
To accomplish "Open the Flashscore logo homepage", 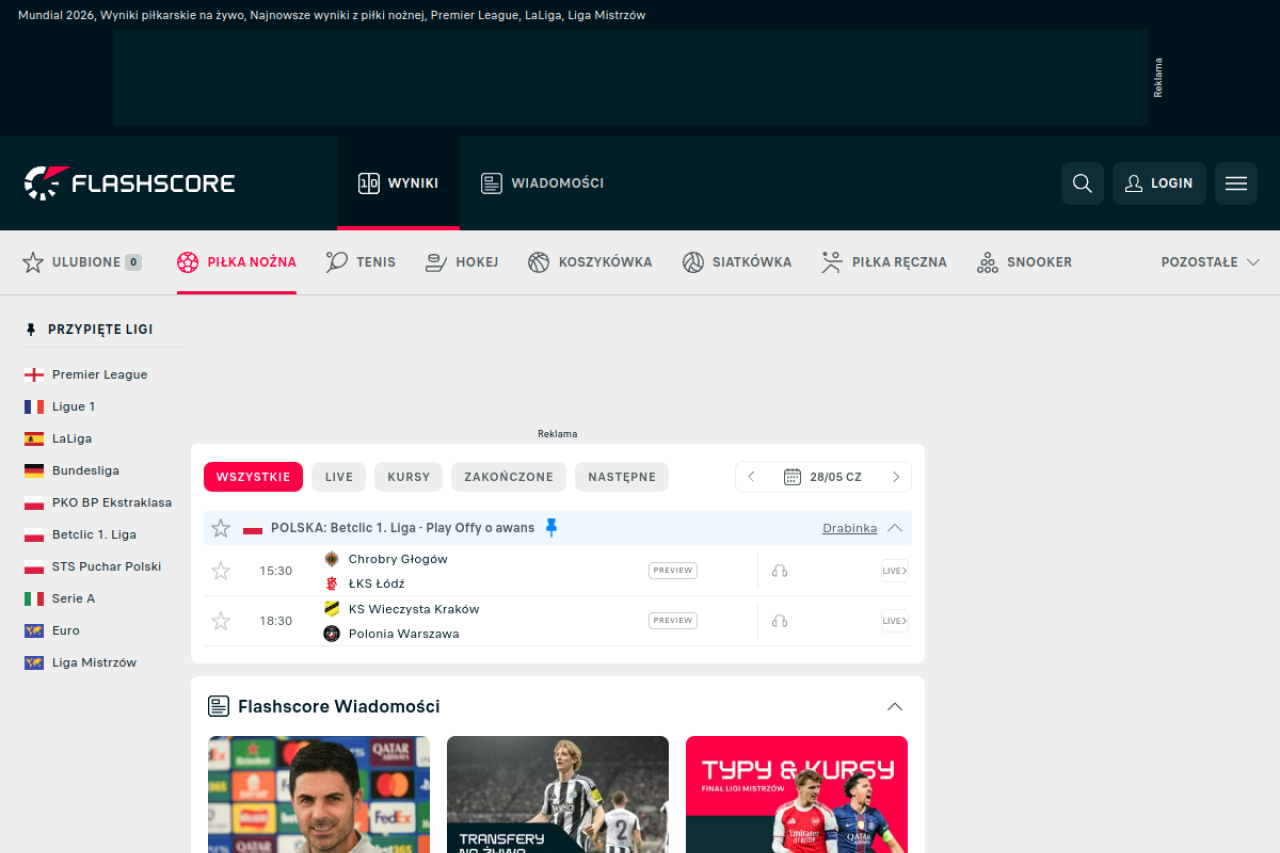I will 130,183.
